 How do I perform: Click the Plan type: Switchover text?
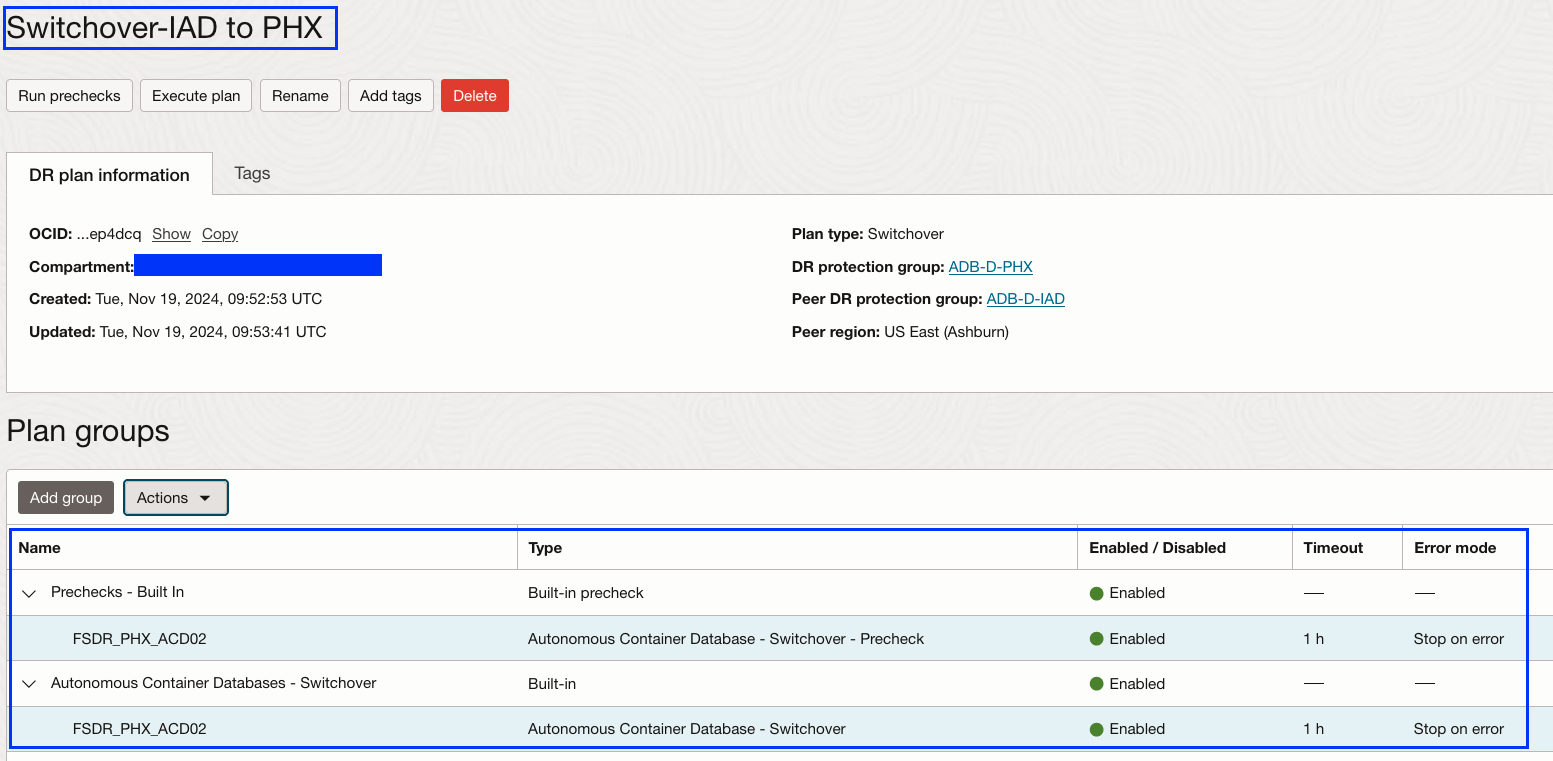(x=867, y=234)
